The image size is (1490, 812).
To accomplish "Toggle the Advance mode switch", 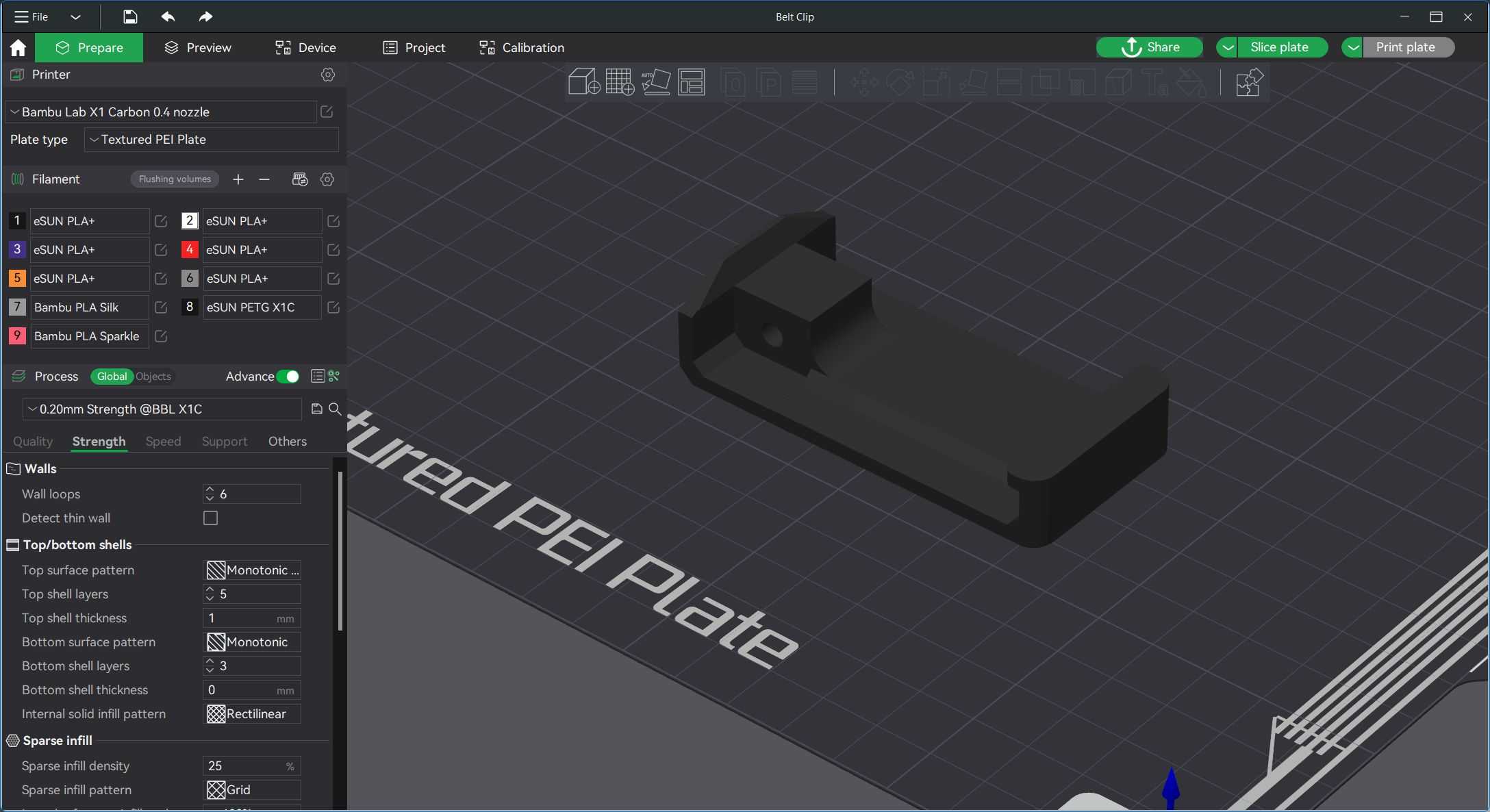I will tap(288, 377).
